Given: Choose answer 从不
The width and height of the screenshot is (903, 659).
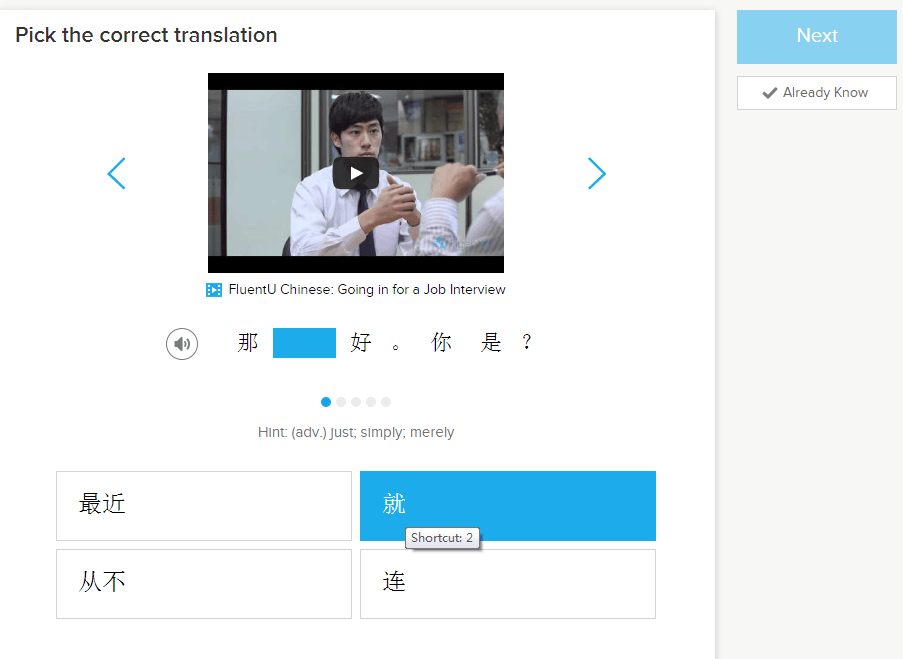Looking at the screenshot, I should [204, 584].
